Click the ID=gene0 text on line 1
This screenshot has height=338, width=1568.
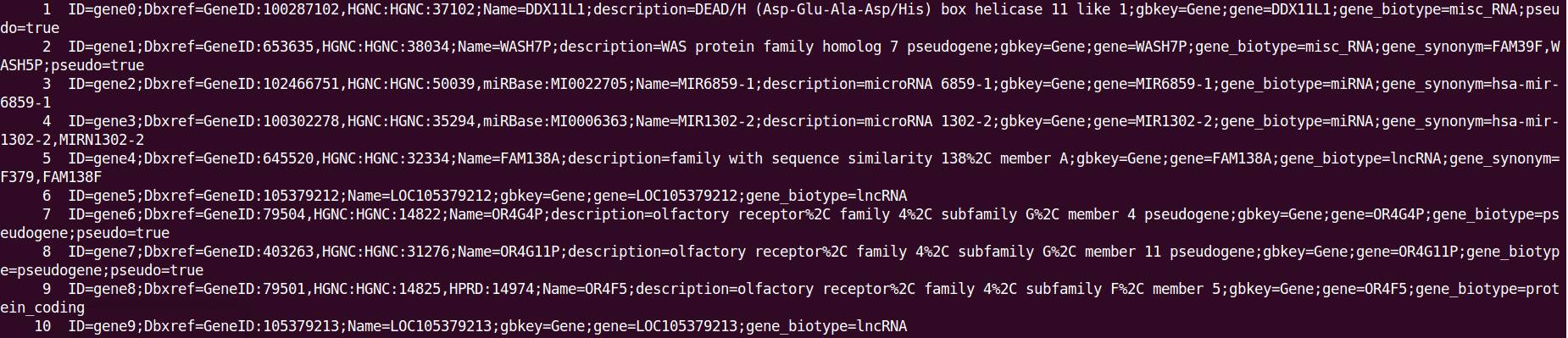102,9
